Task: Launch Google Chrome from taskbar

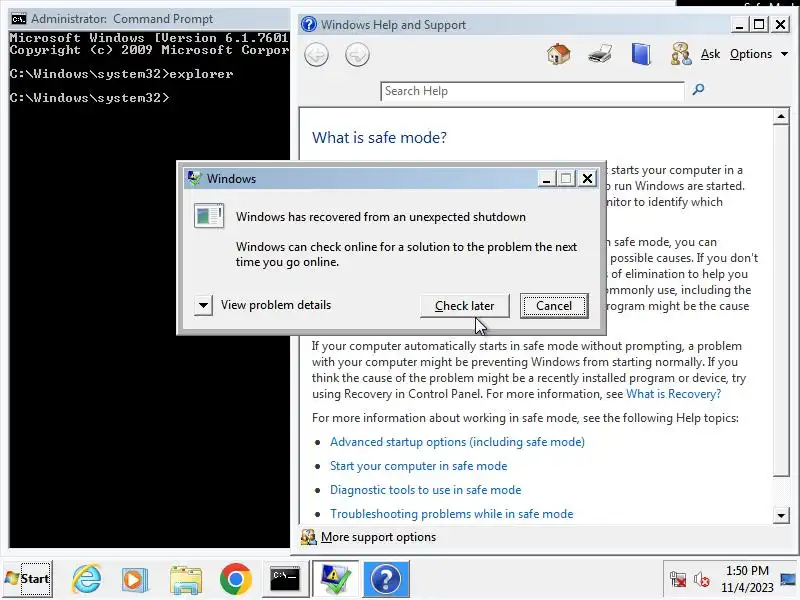Action: (x=236, y=579)
